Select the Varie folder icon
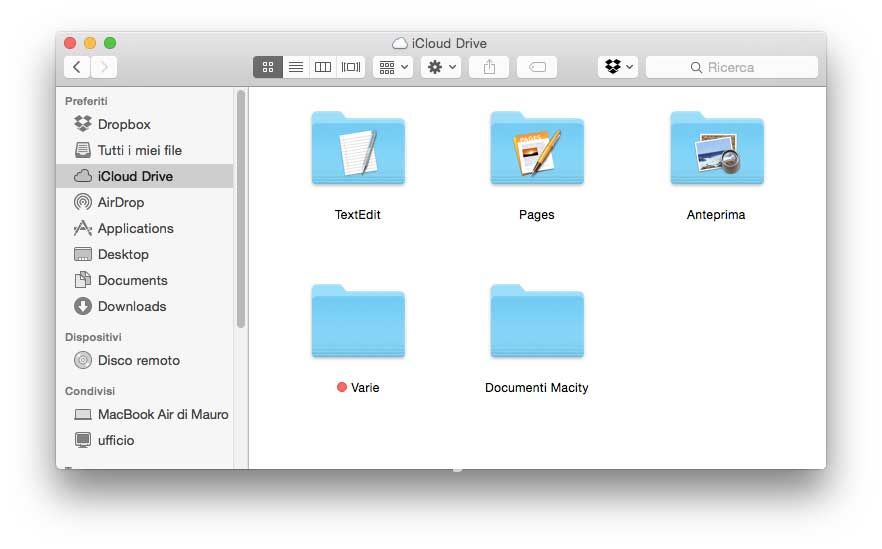This screenshot has width=882, height=549. 358,321
